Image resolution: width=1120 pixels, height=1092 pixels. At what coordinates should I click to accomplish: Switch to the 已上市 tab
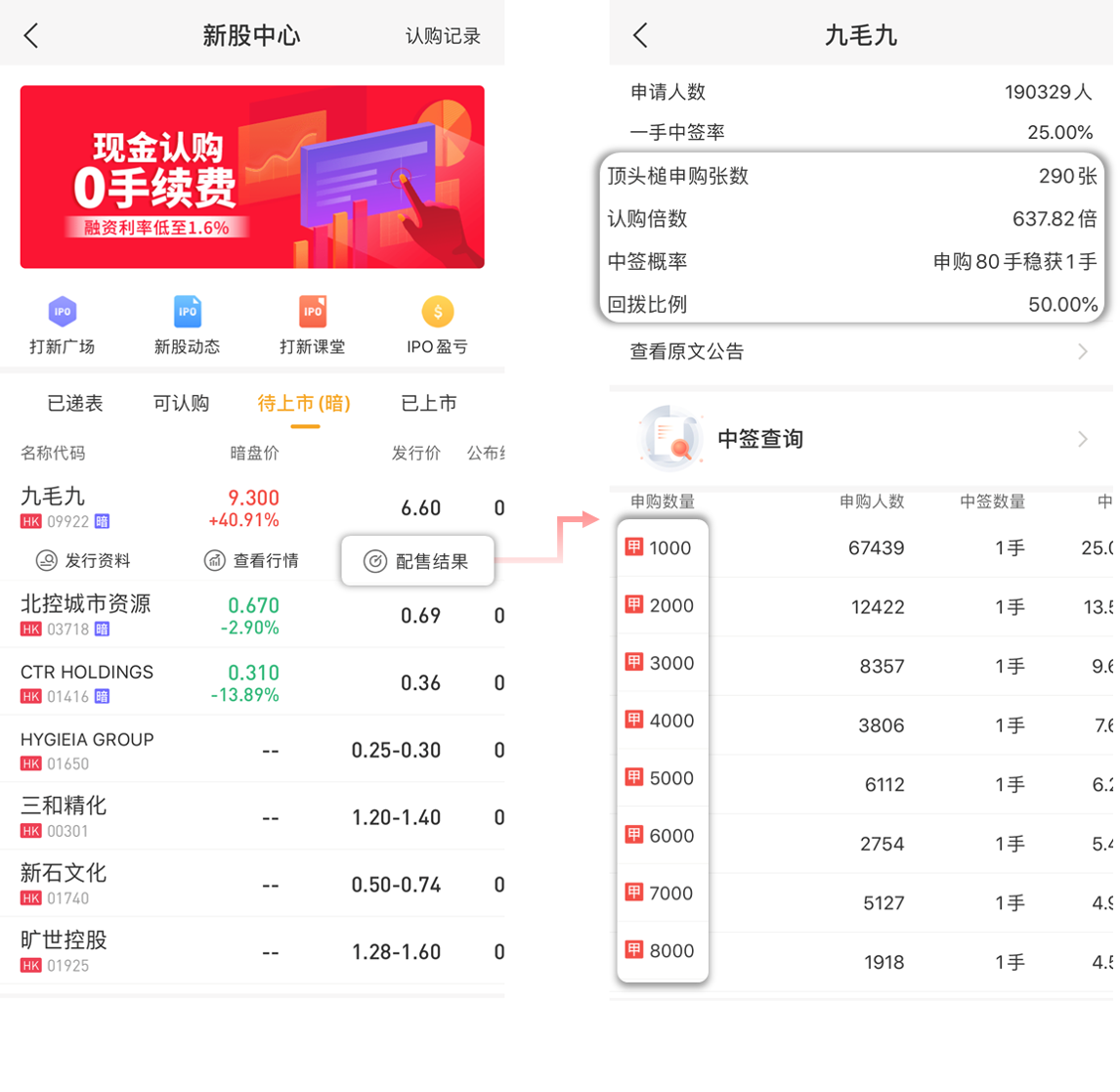coord(429,403)
